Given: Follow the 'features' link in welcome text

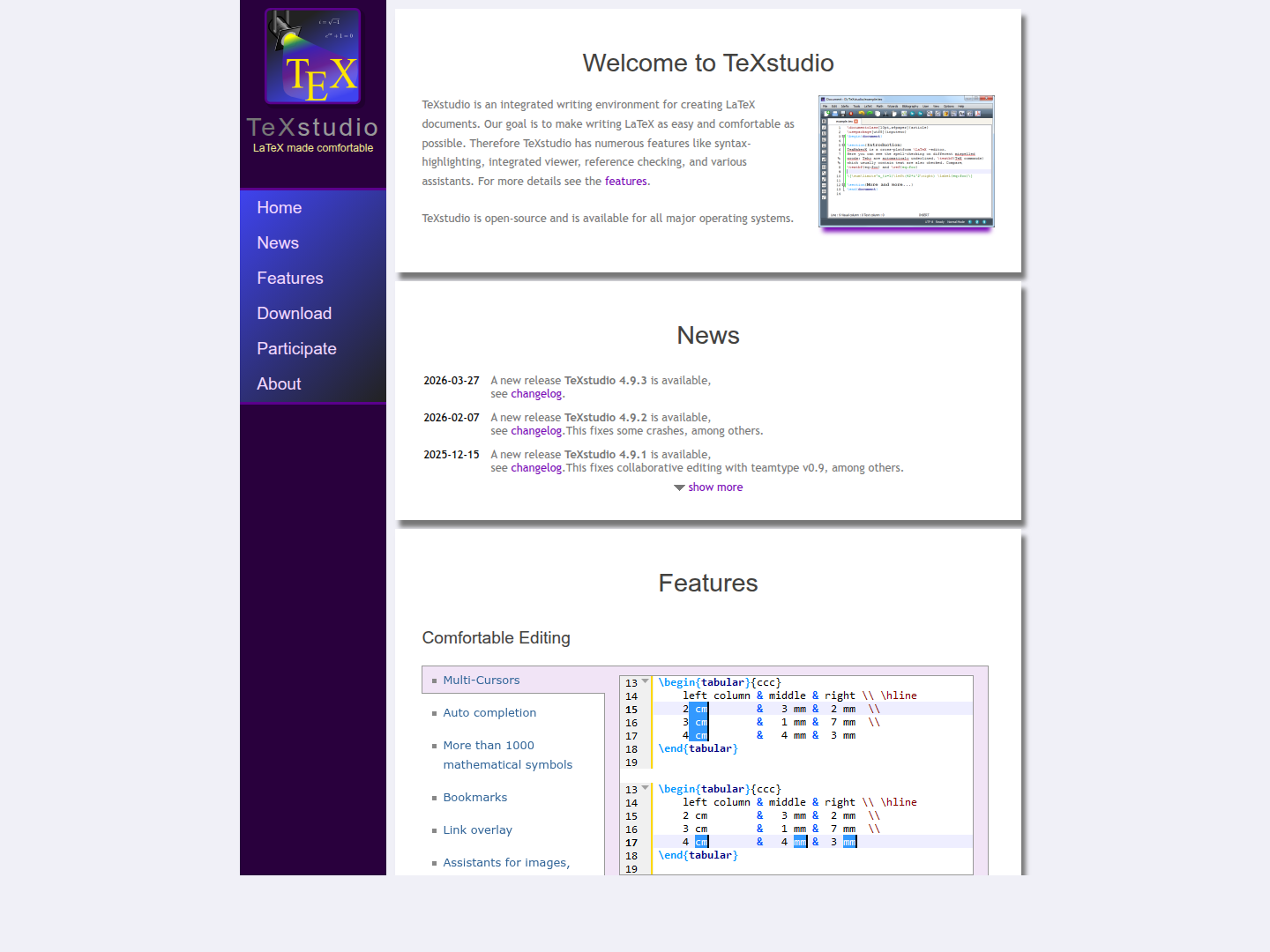Looking at the screenshot, I should (625, 182).
